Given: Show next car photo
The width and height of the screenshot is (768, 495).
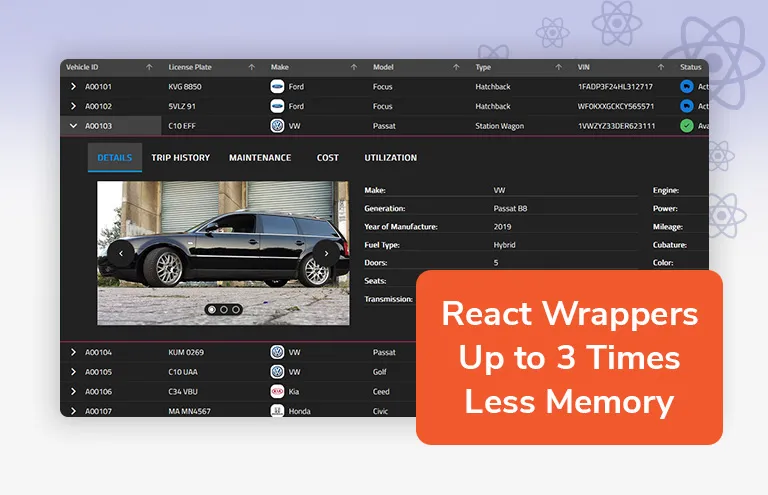Looking at the screenshot, I should tap(326, 254).
